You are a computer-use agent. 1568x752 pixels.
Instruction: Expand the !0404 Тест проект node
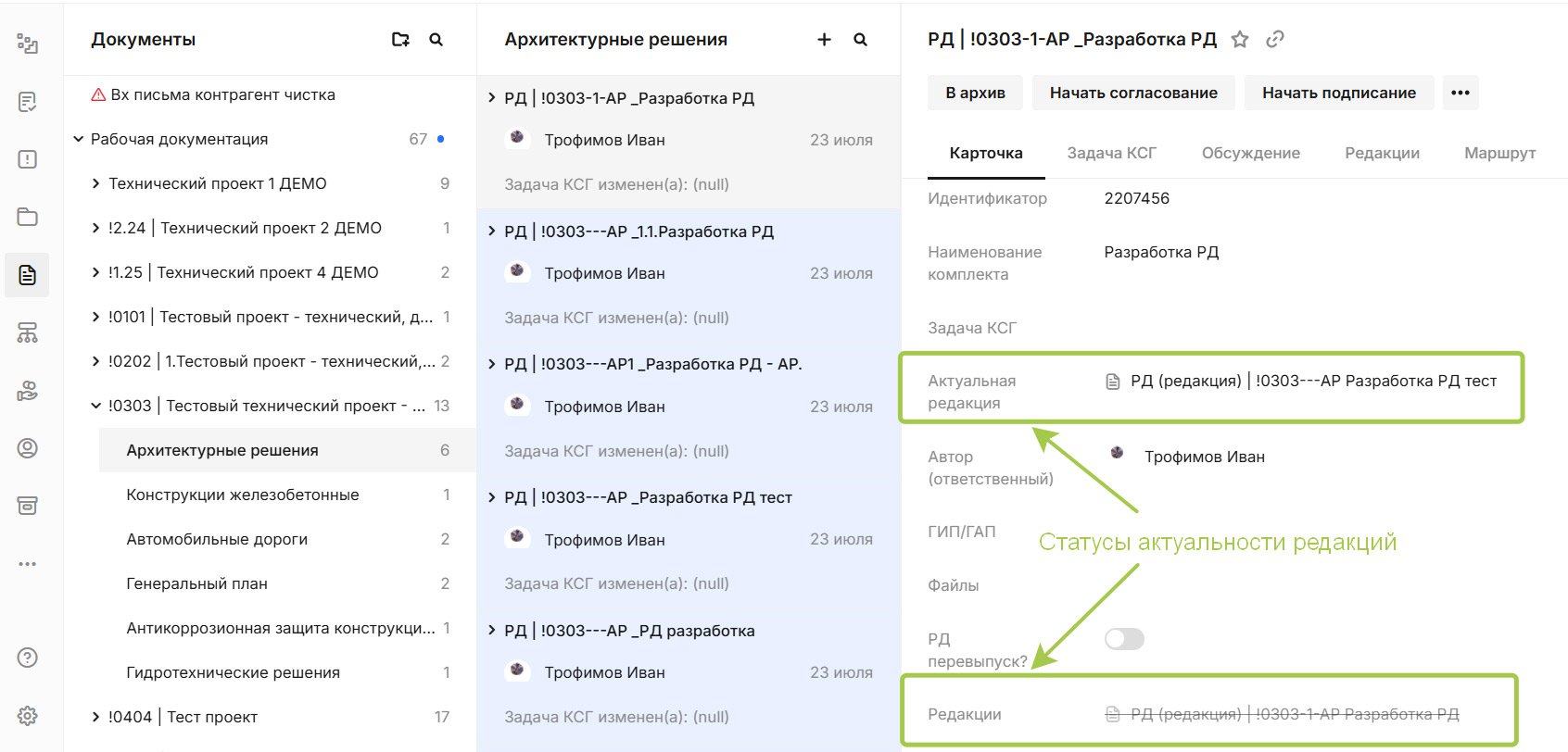coord(95,717)
